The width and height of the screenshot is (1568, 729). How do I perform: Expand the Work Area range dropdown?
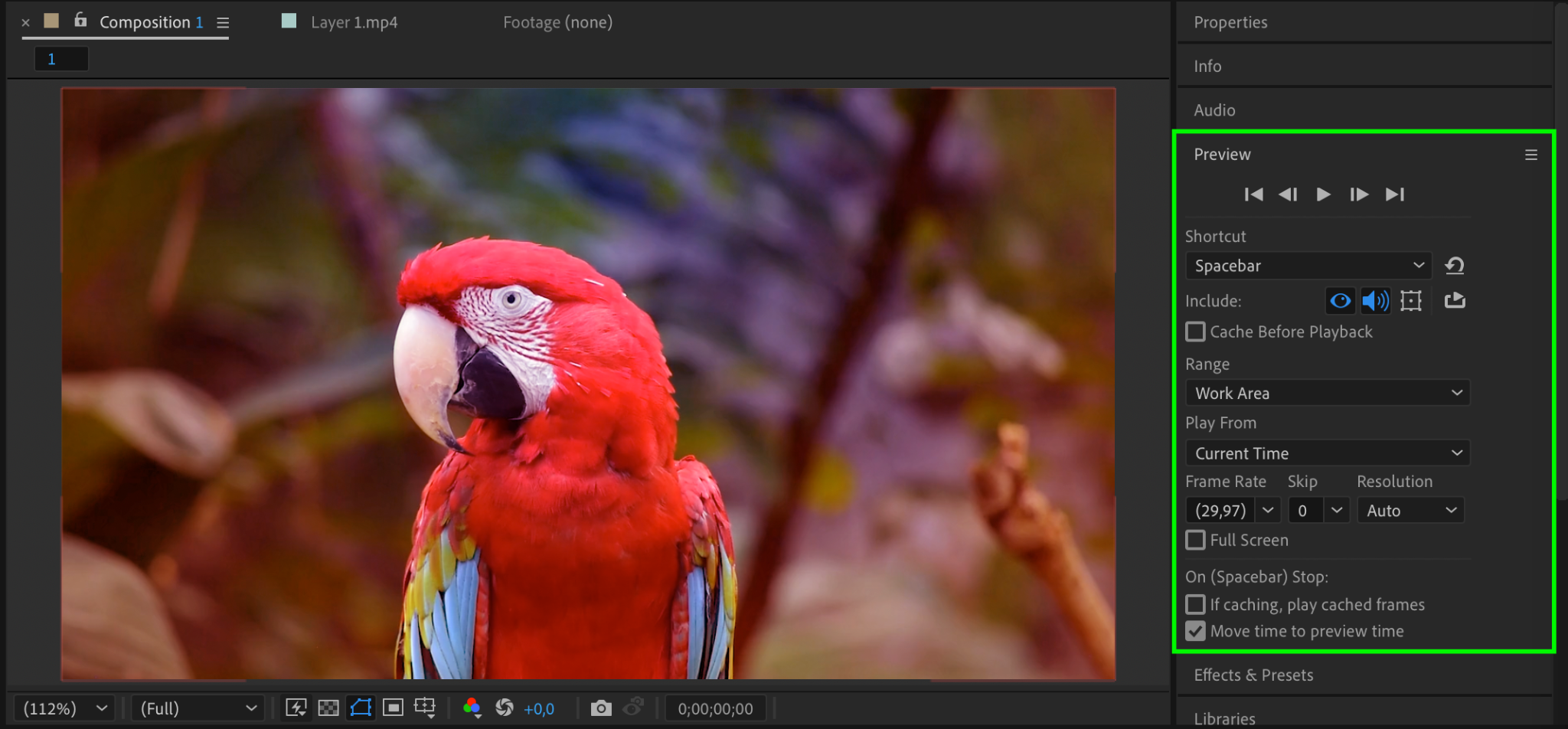point(1327,394)
